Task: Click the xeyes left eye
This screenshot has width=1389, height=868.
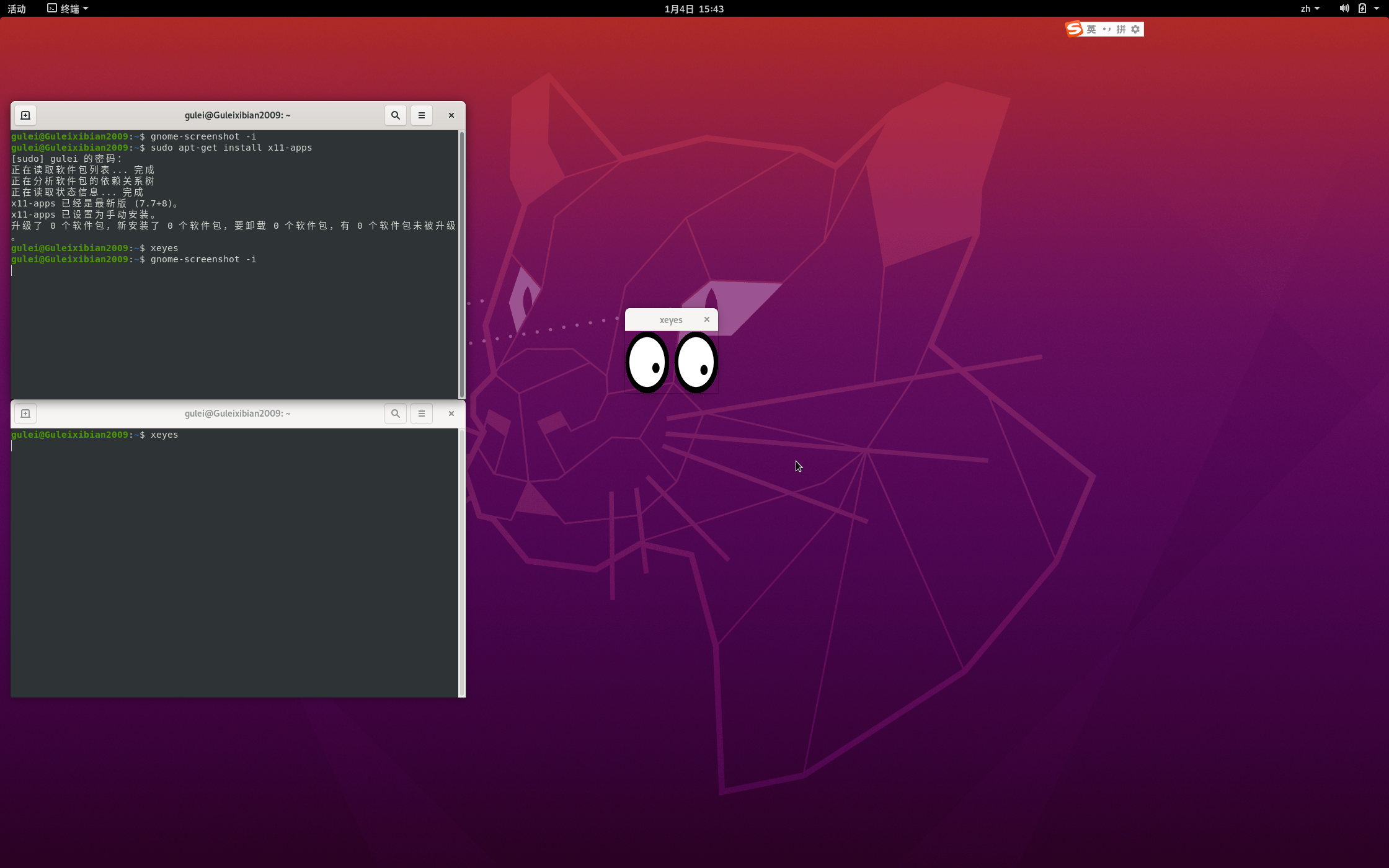Action: coord(647,363)
